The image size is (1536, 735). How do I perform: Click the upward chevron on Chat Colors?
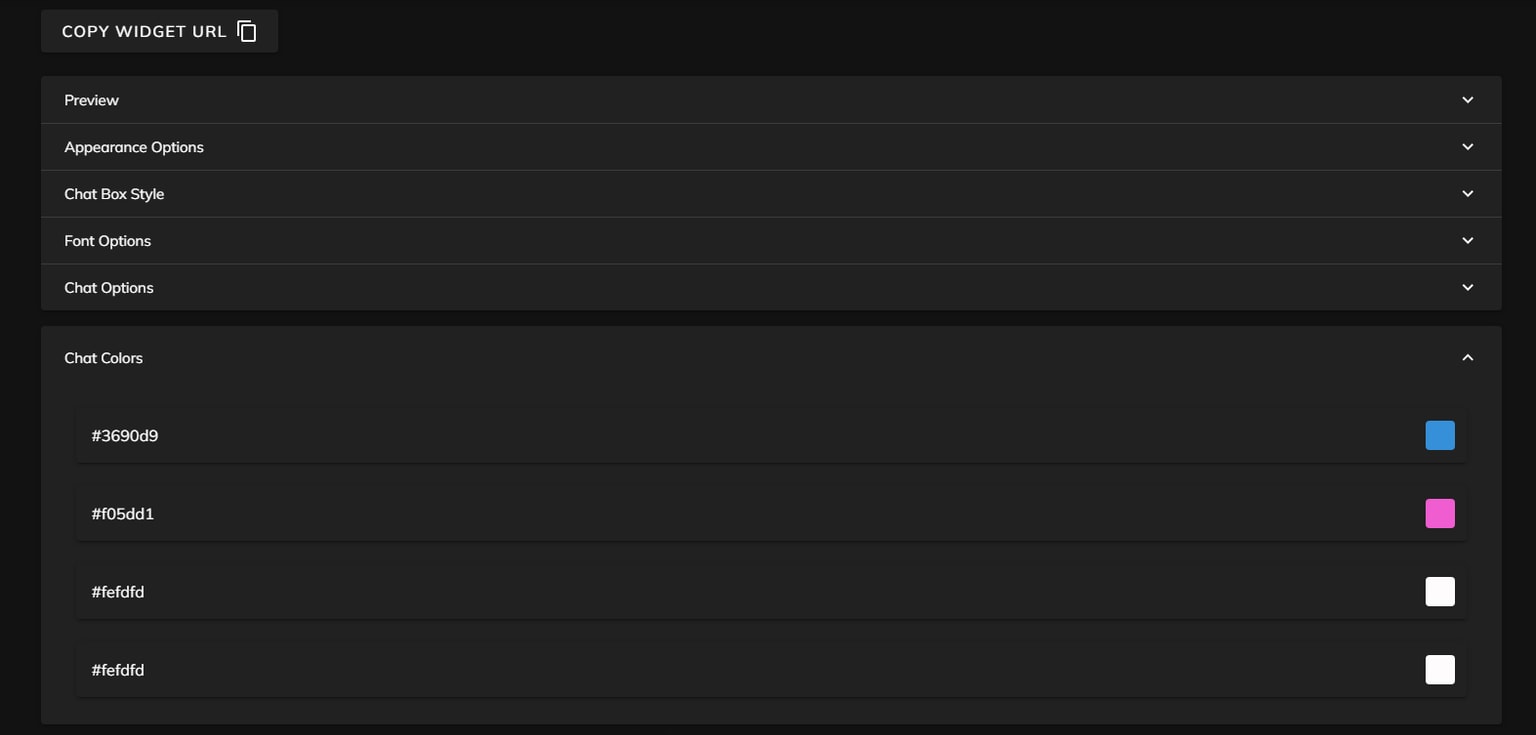coord(1467,357)
